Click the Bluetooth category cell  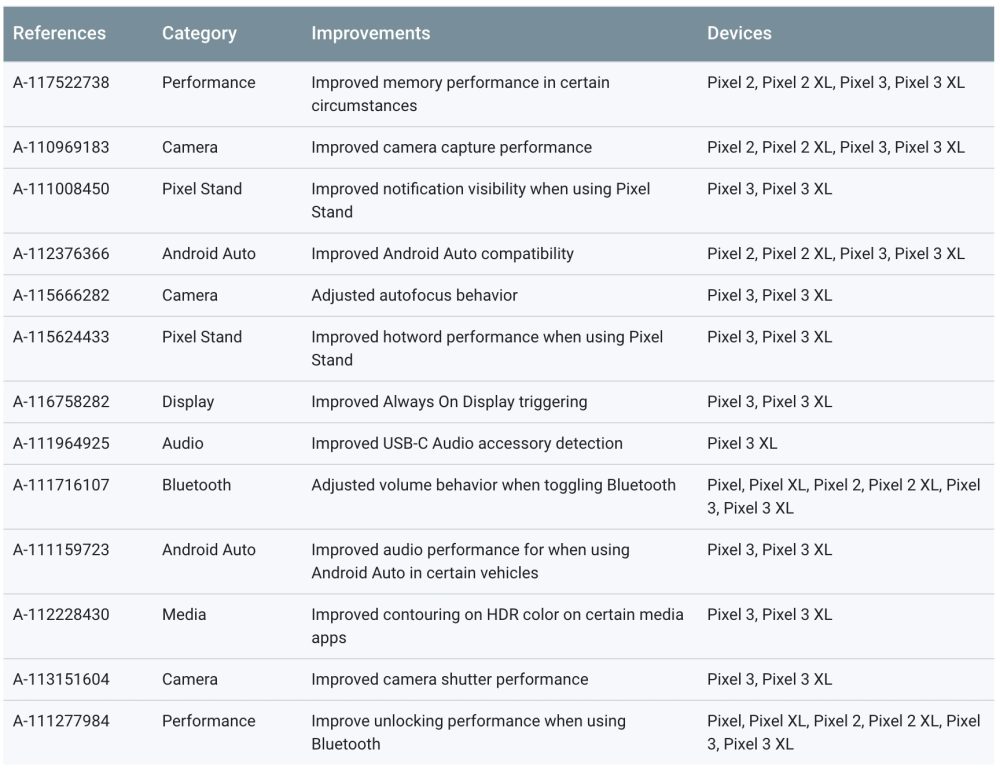tap(196, 485)
